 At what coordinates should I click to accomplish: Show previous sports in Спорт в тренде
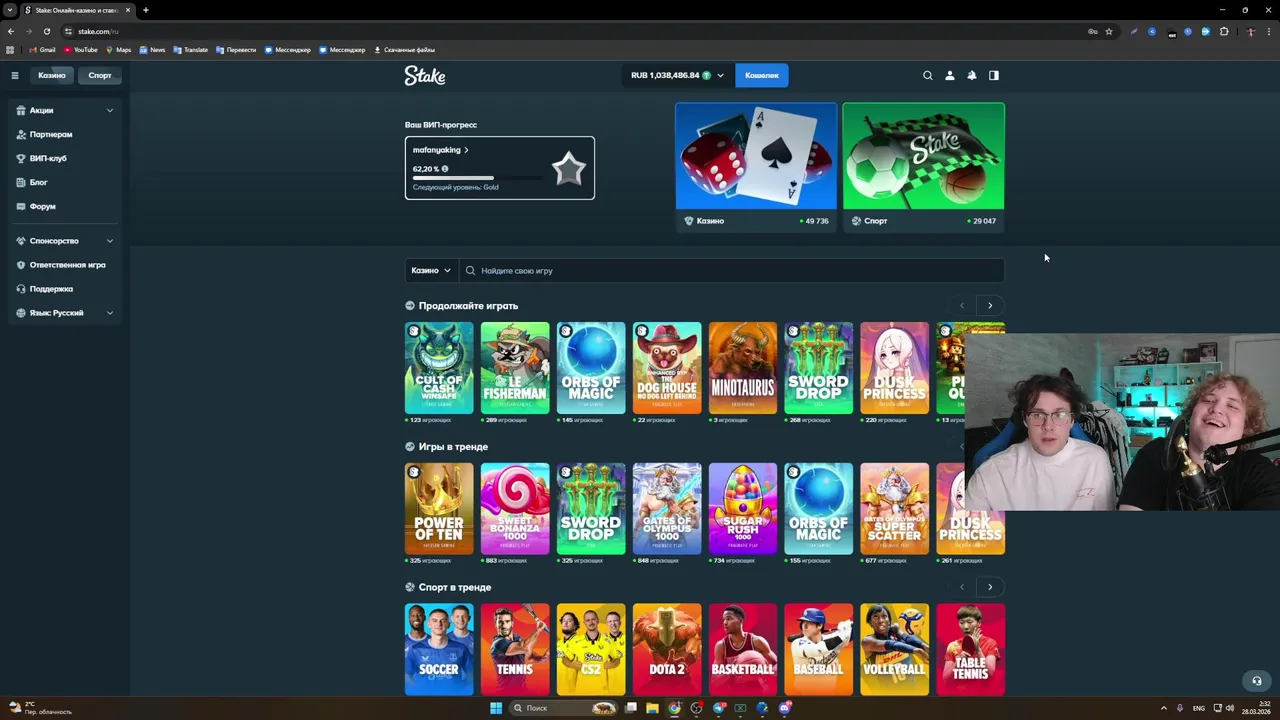pos(962,587)
